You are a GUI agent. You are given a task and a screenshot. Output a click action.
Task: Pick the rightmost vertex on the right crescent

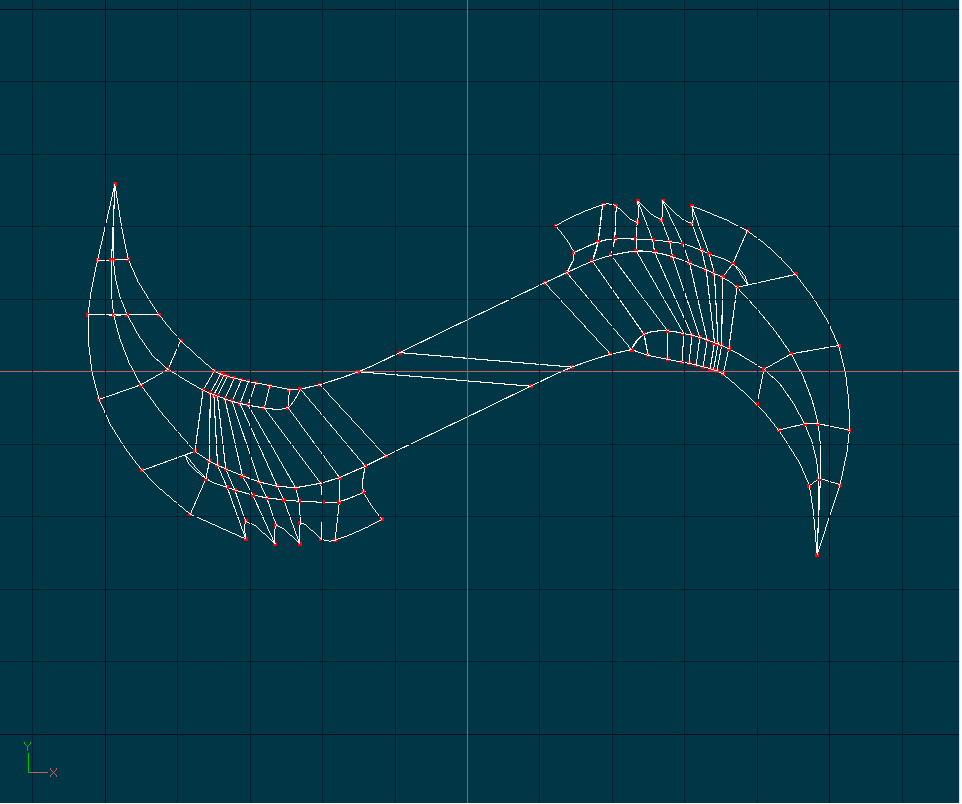point(850,430)
